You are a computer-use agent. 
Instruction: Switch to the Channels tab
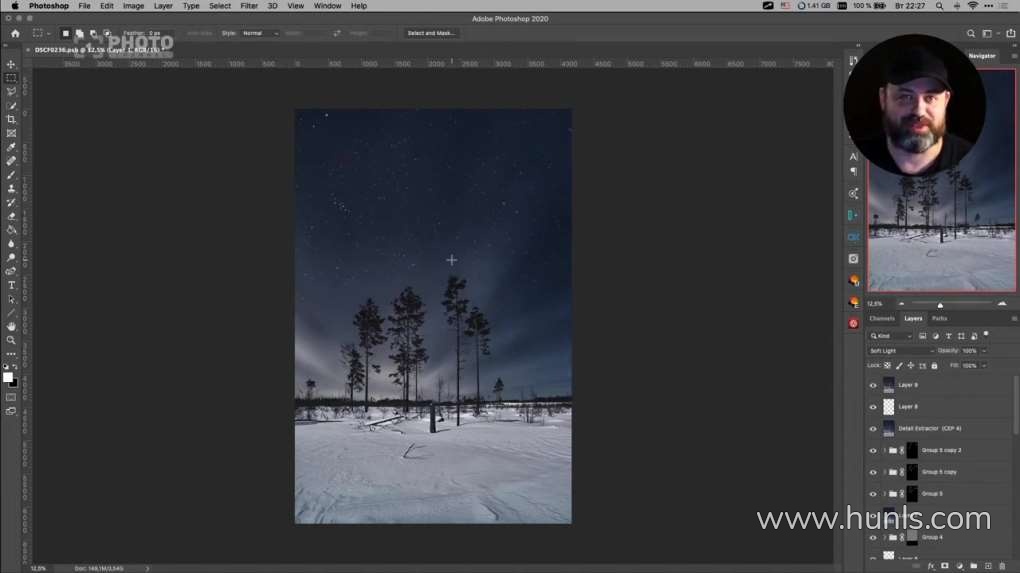pos(882,319)
